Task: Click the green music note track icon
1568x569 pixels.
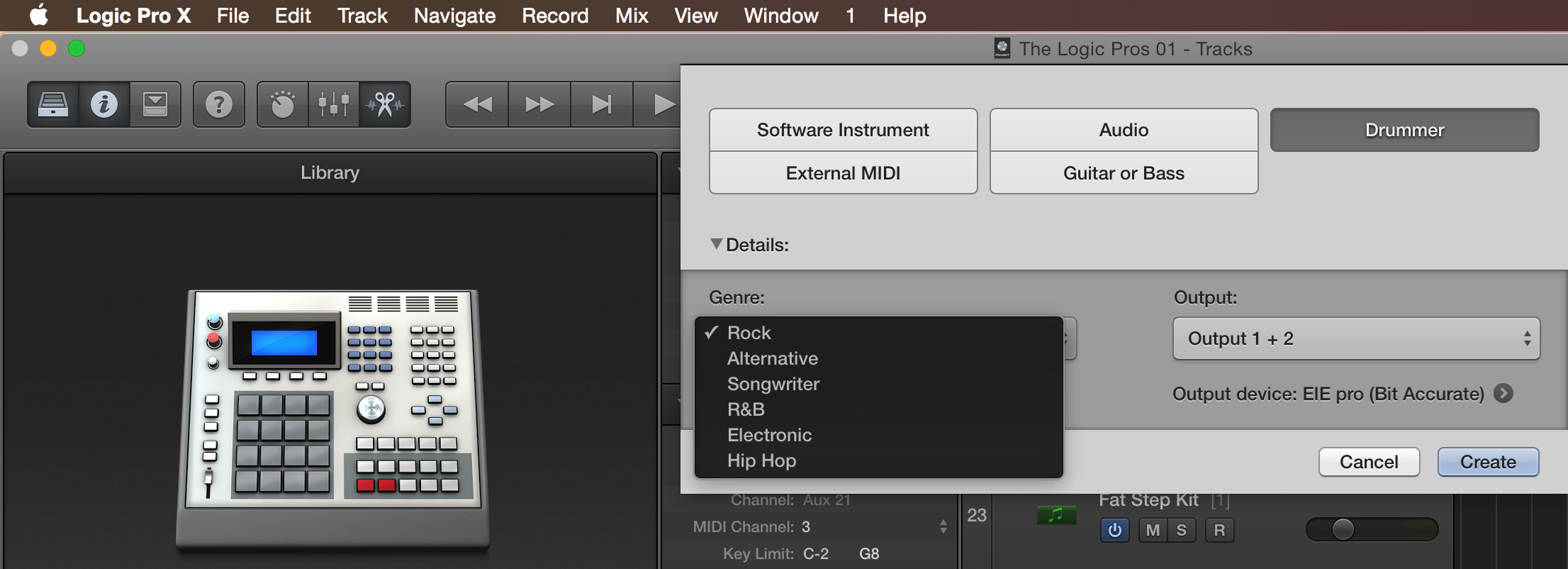Action: coord(1056,515)
